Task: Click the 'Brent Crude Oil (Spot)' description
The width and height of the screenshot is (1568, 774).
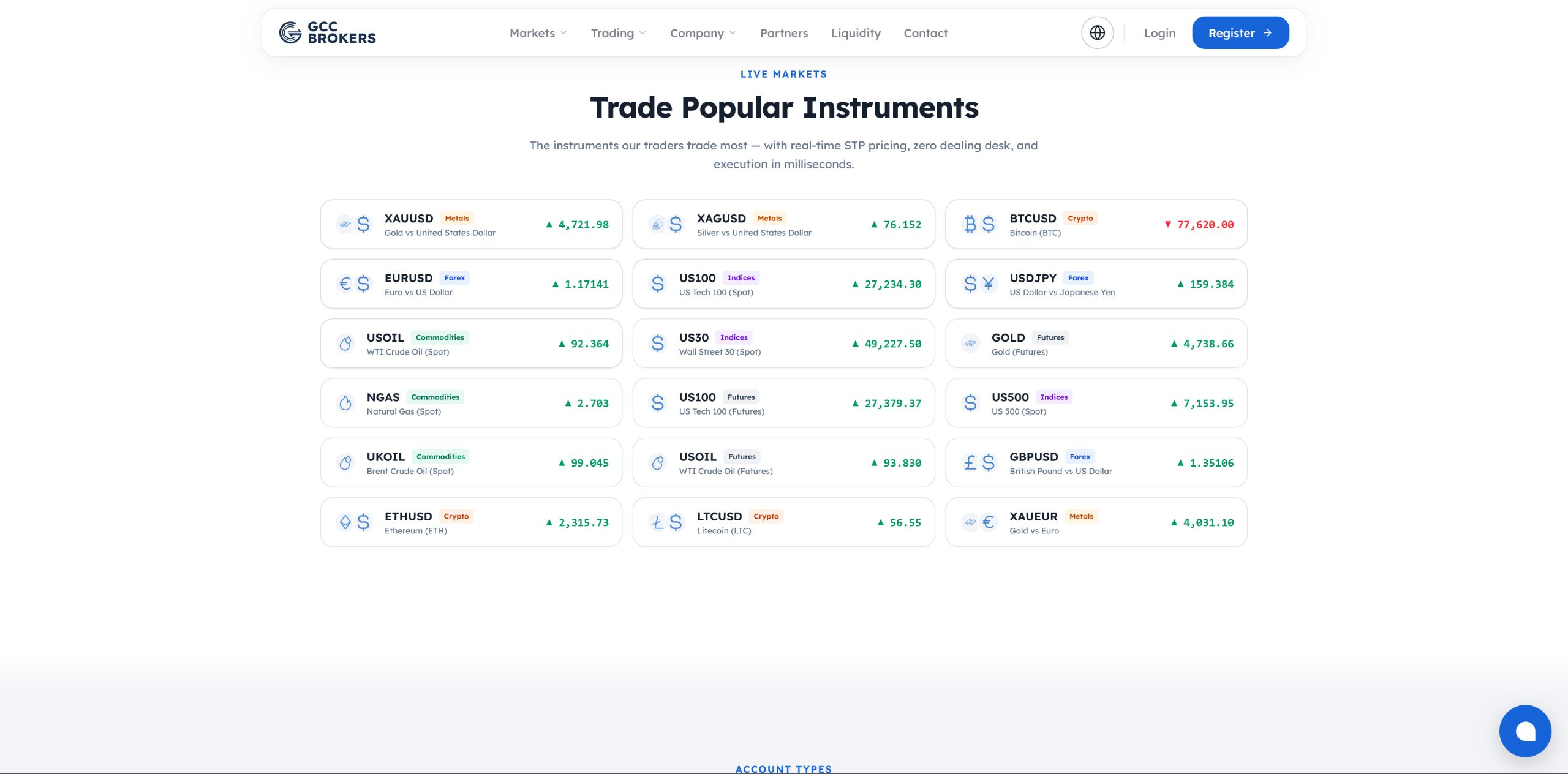Action: click(x=410, y=472)
